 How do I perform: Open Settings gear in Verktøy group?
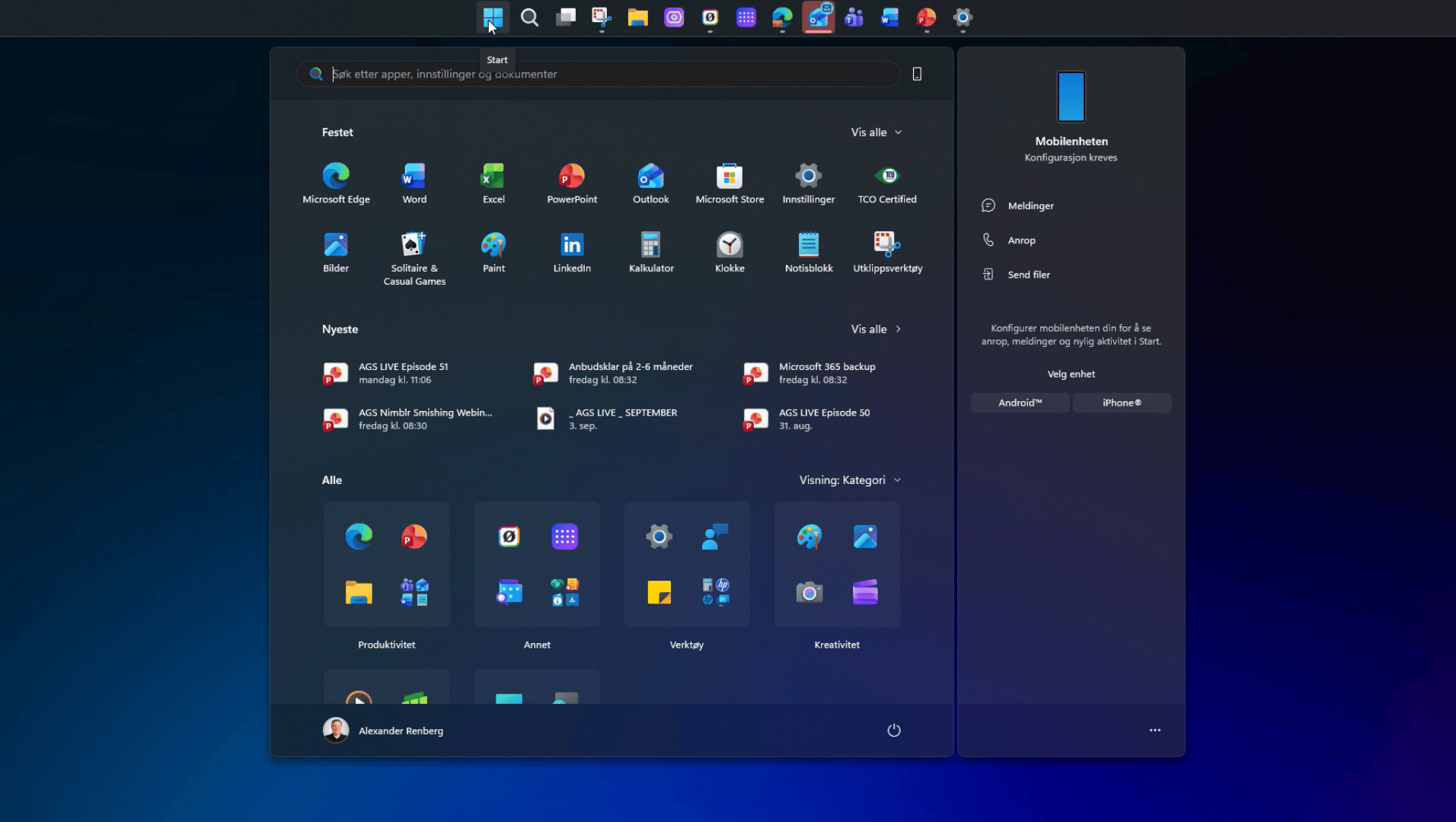(x=659, y=537)
